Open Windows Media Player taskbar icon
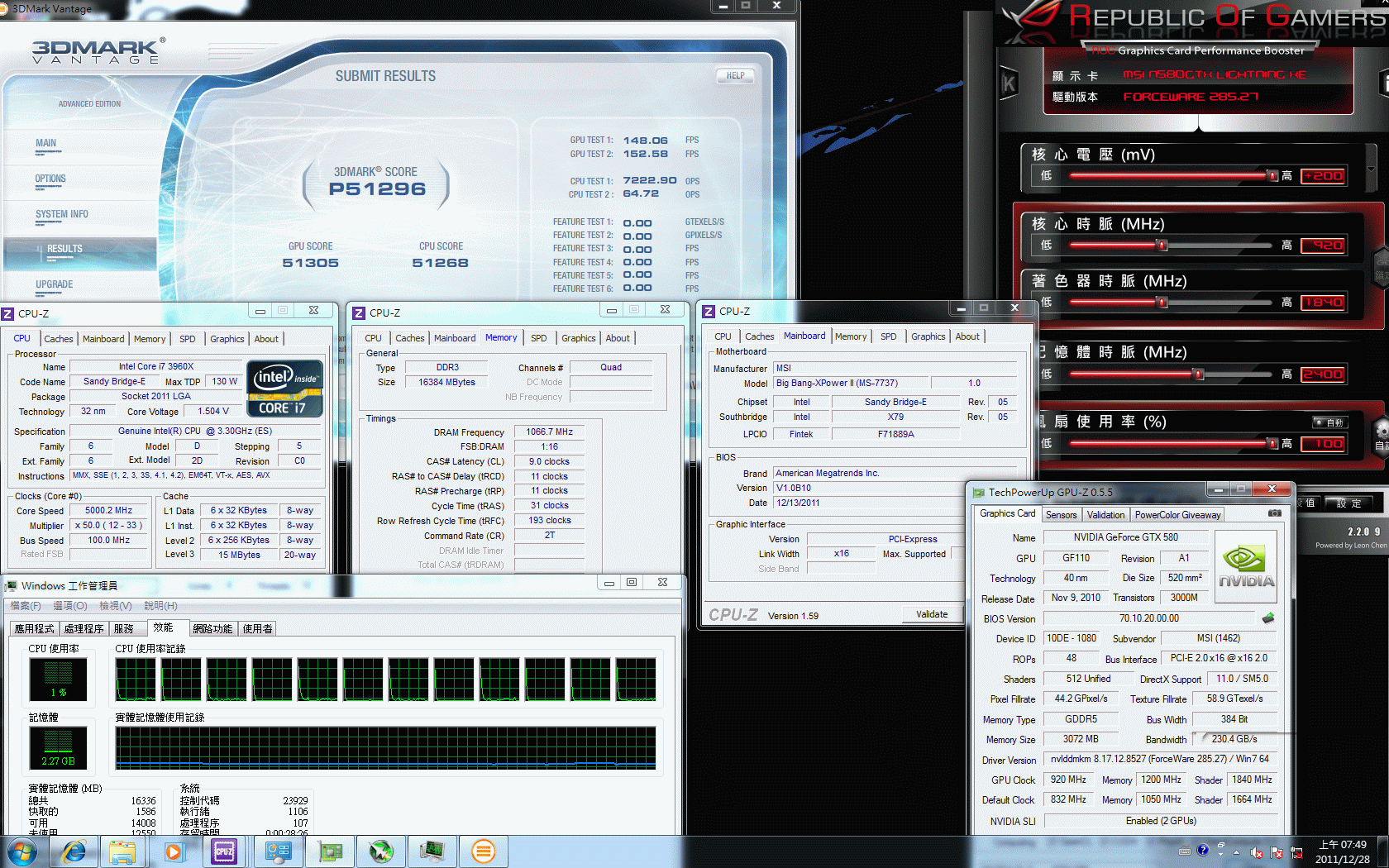Viewport: 1389px width, 868px height. tap(173, 851)
